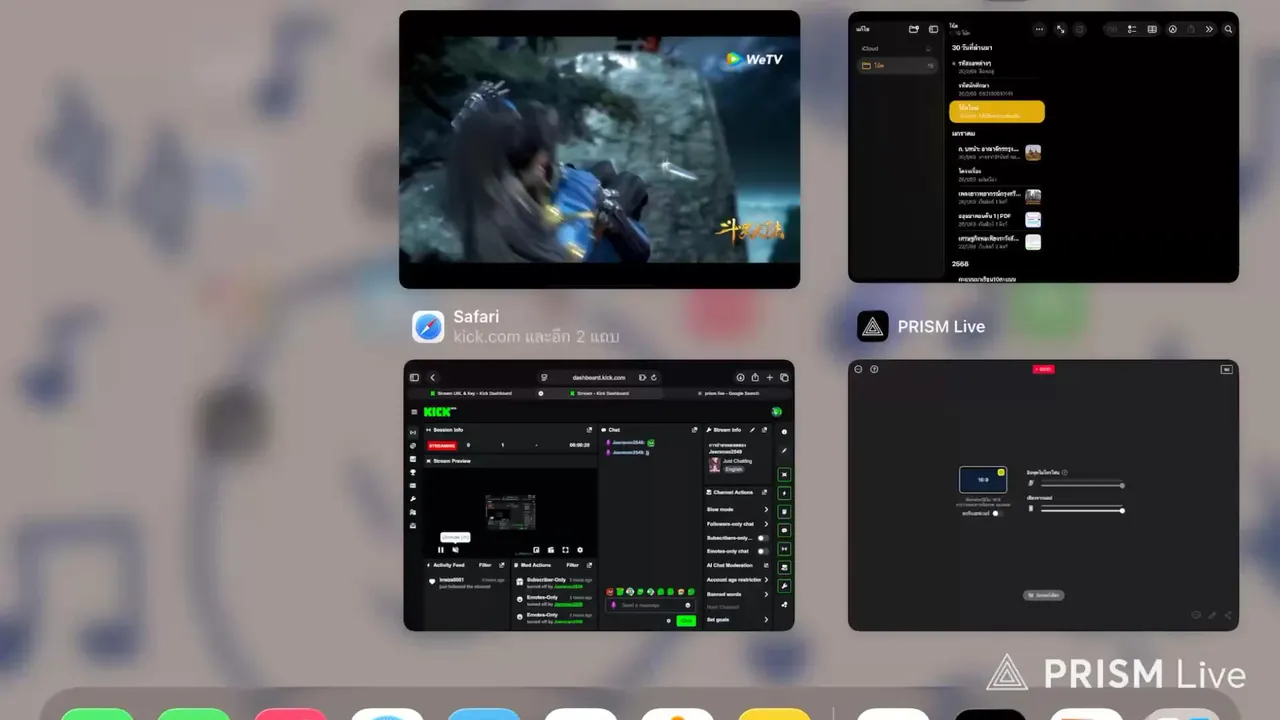Open Safari tab overview icon
Image resolution: width=1280 pixels, height=720 pixels.
click(x=784, y=377)
